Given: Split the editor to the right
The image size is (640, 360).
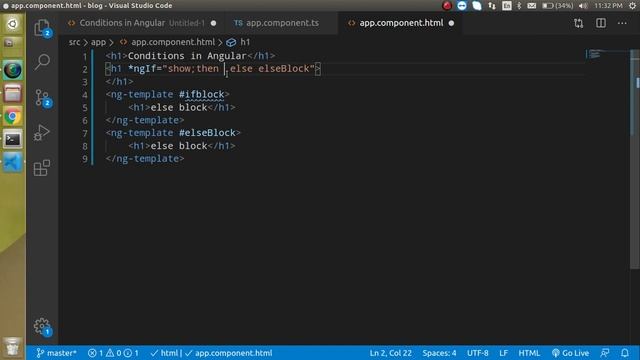Looking at the screenshot, I should [x=601, y=23].
